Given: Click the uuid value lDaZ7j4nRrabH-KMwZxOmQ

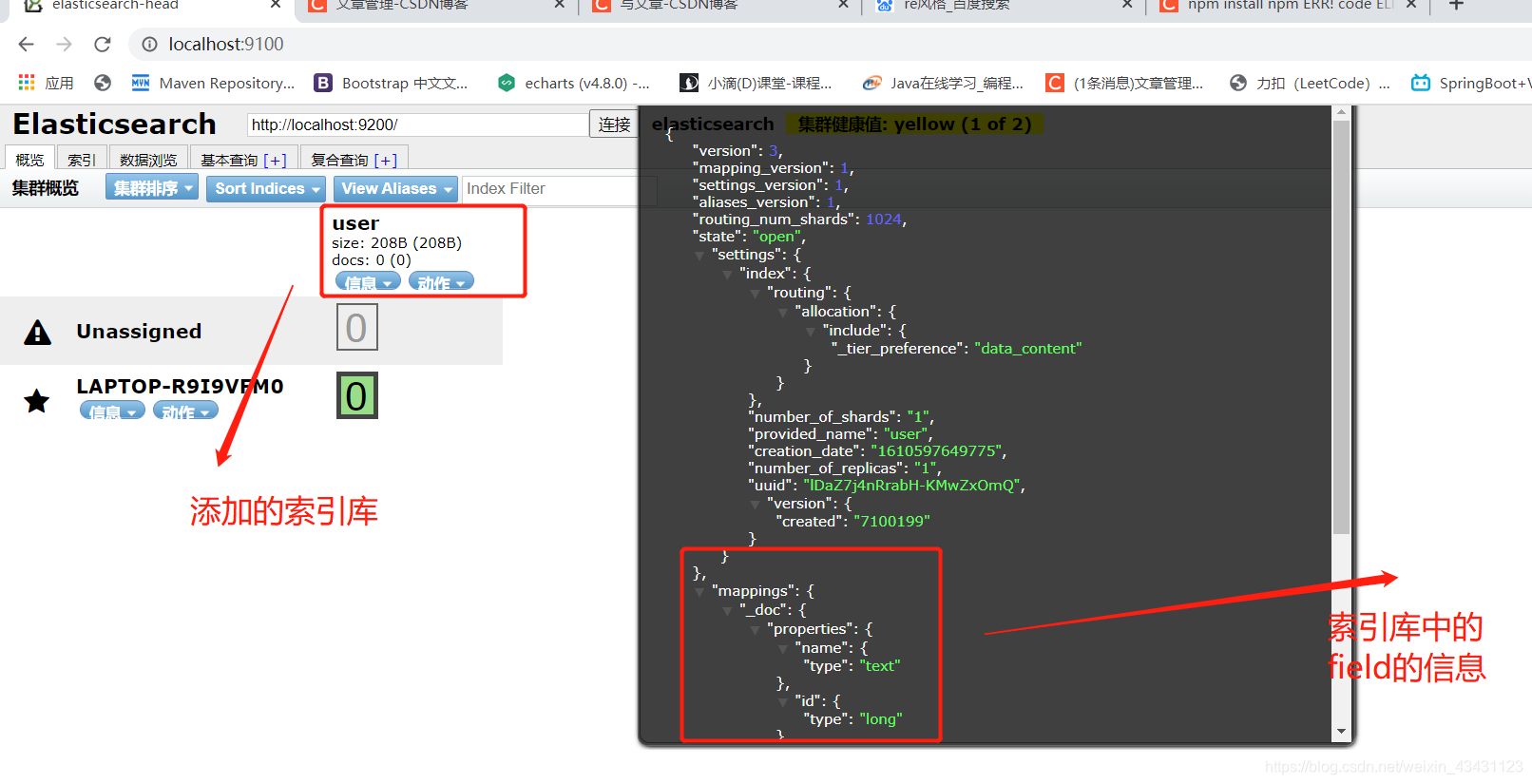Looking at the screenshot, I should pos(910,486).
